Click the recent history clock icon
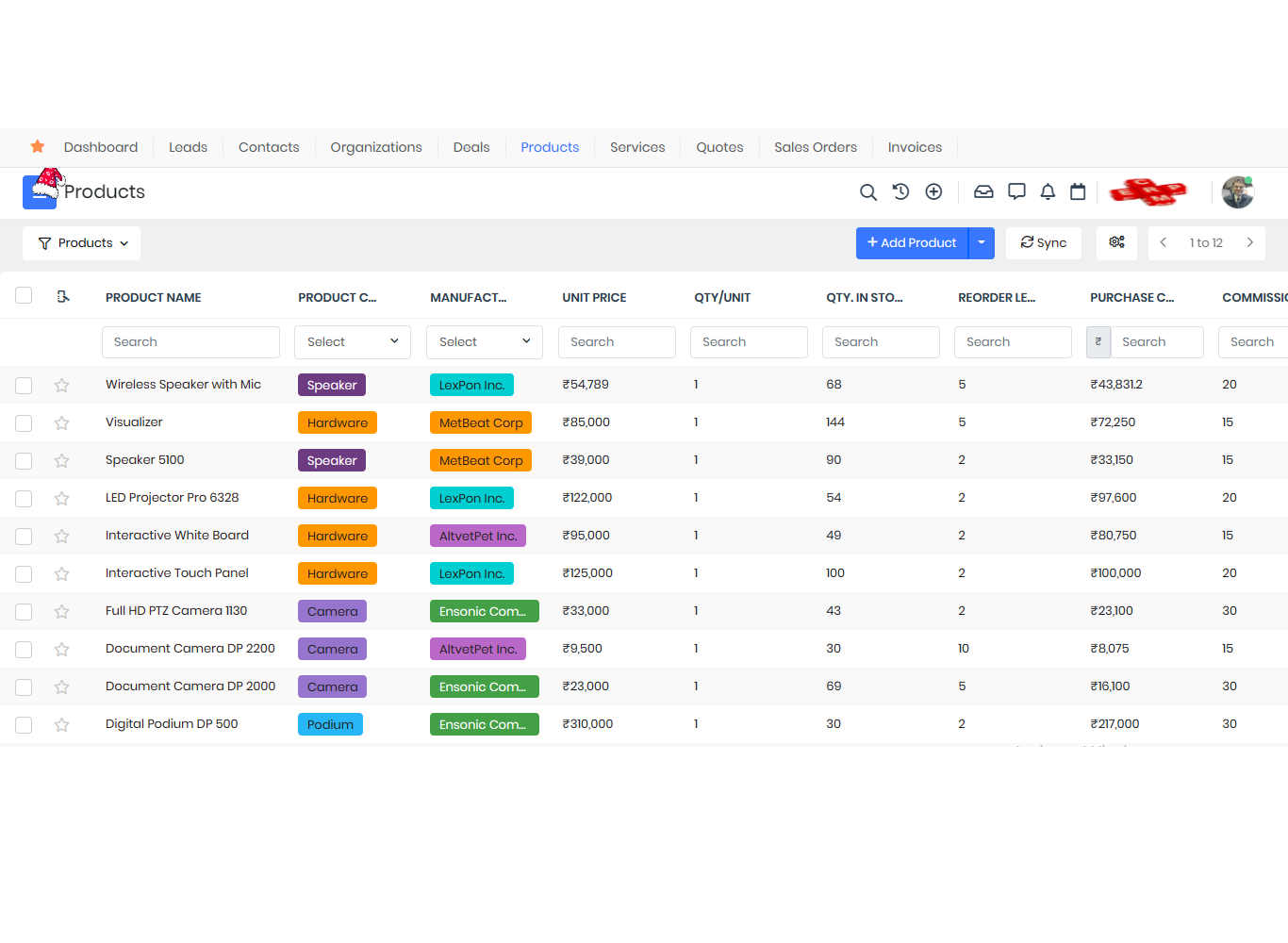 [900, 191]
